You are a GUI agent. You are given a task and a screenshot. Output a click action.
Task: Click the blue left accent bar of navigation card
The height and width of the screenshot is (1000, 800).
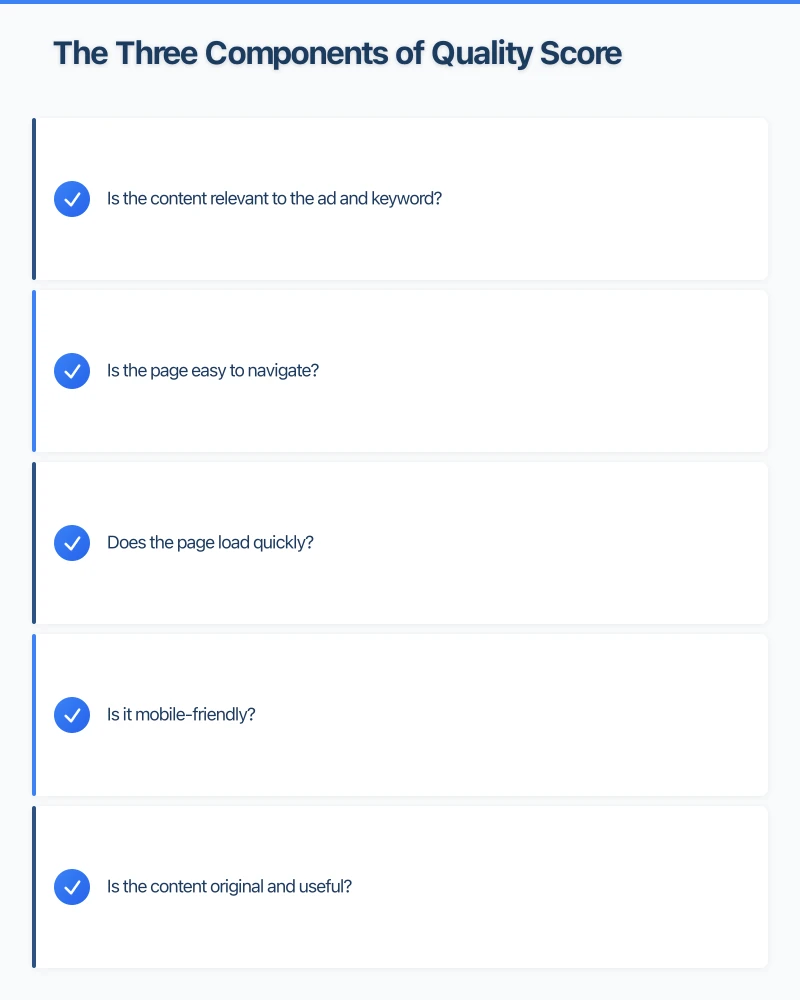pos(34,371)
